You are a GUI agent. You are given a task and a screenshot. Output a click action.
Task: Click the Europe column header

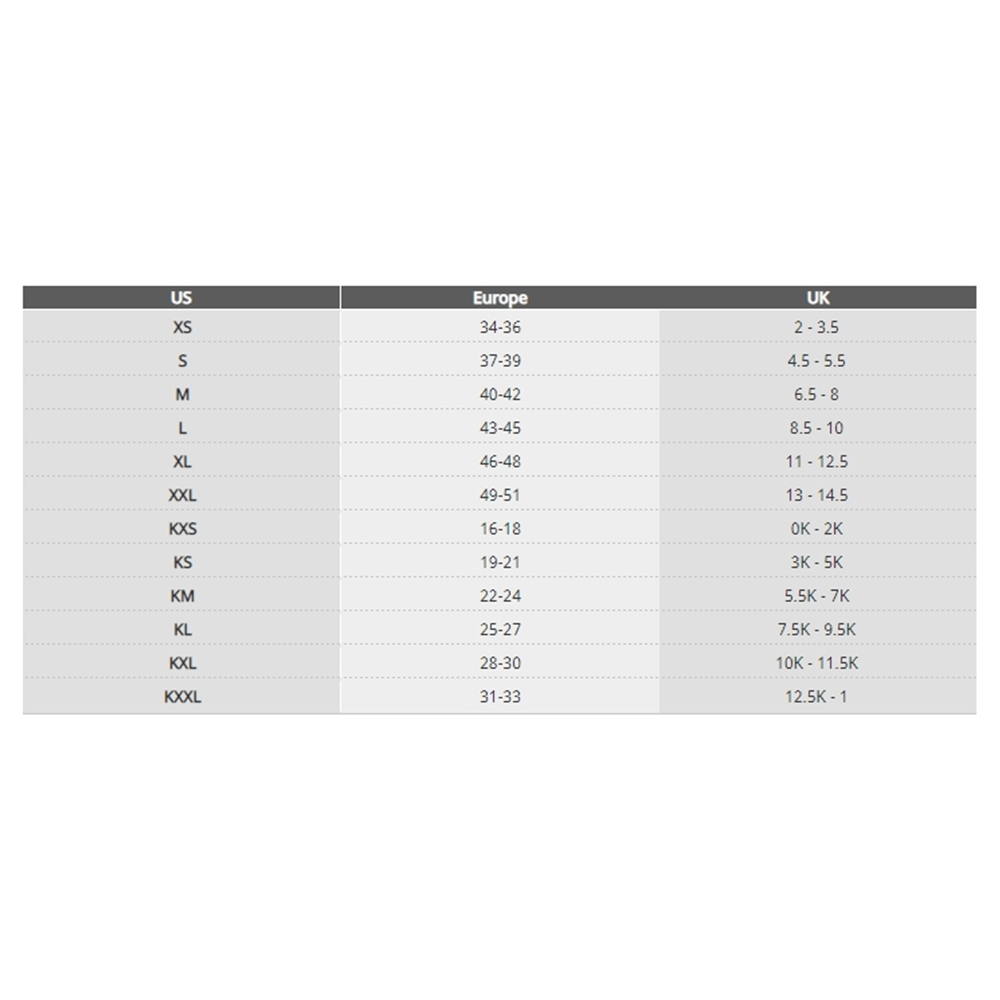point(500,297)
